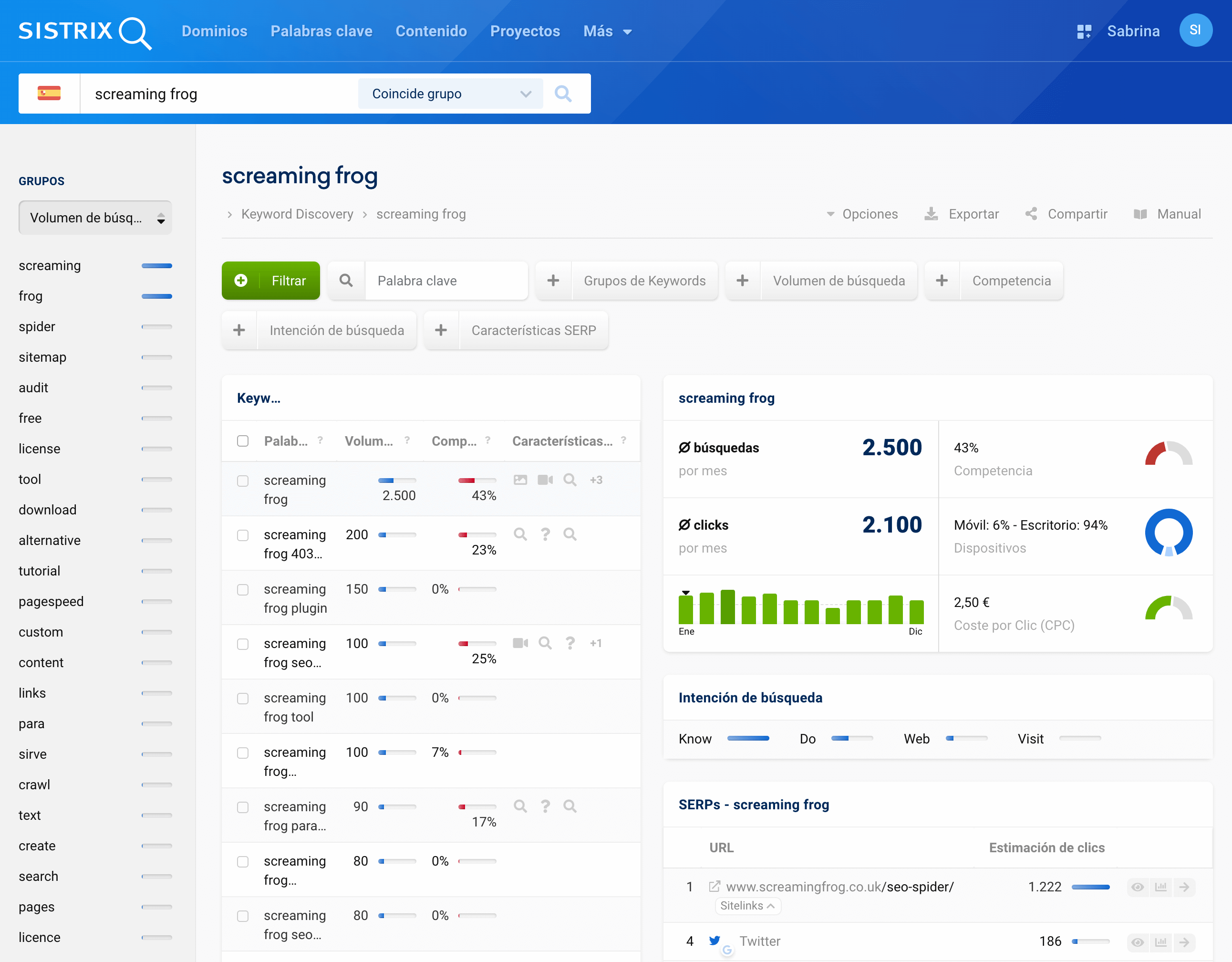Click the plus icon for Grupos de Keywords
This screenshot has height=962, width=1232.
553,281
